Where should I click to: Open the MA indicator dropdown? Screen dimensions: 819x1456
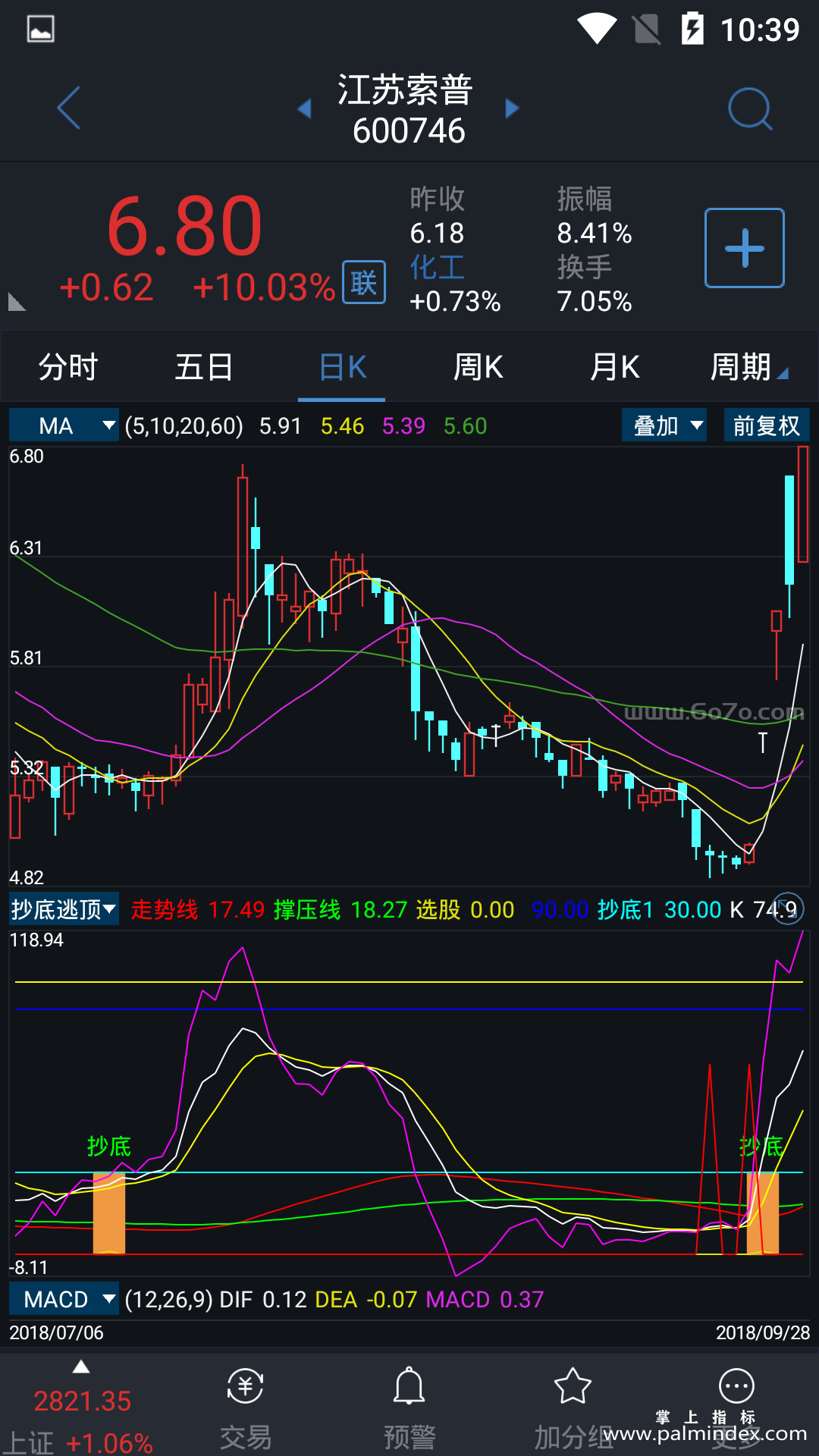click(64, 425)
